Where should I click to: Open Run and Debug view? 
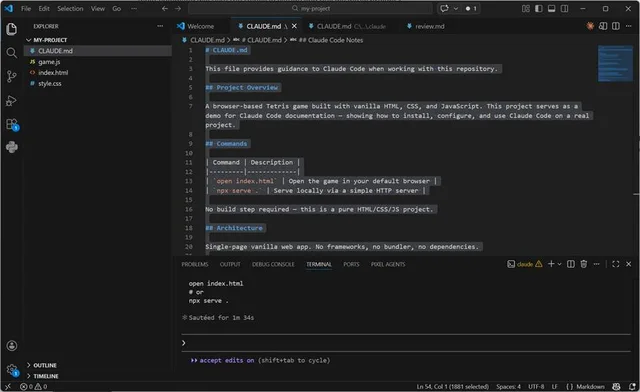tap(11, 100)
